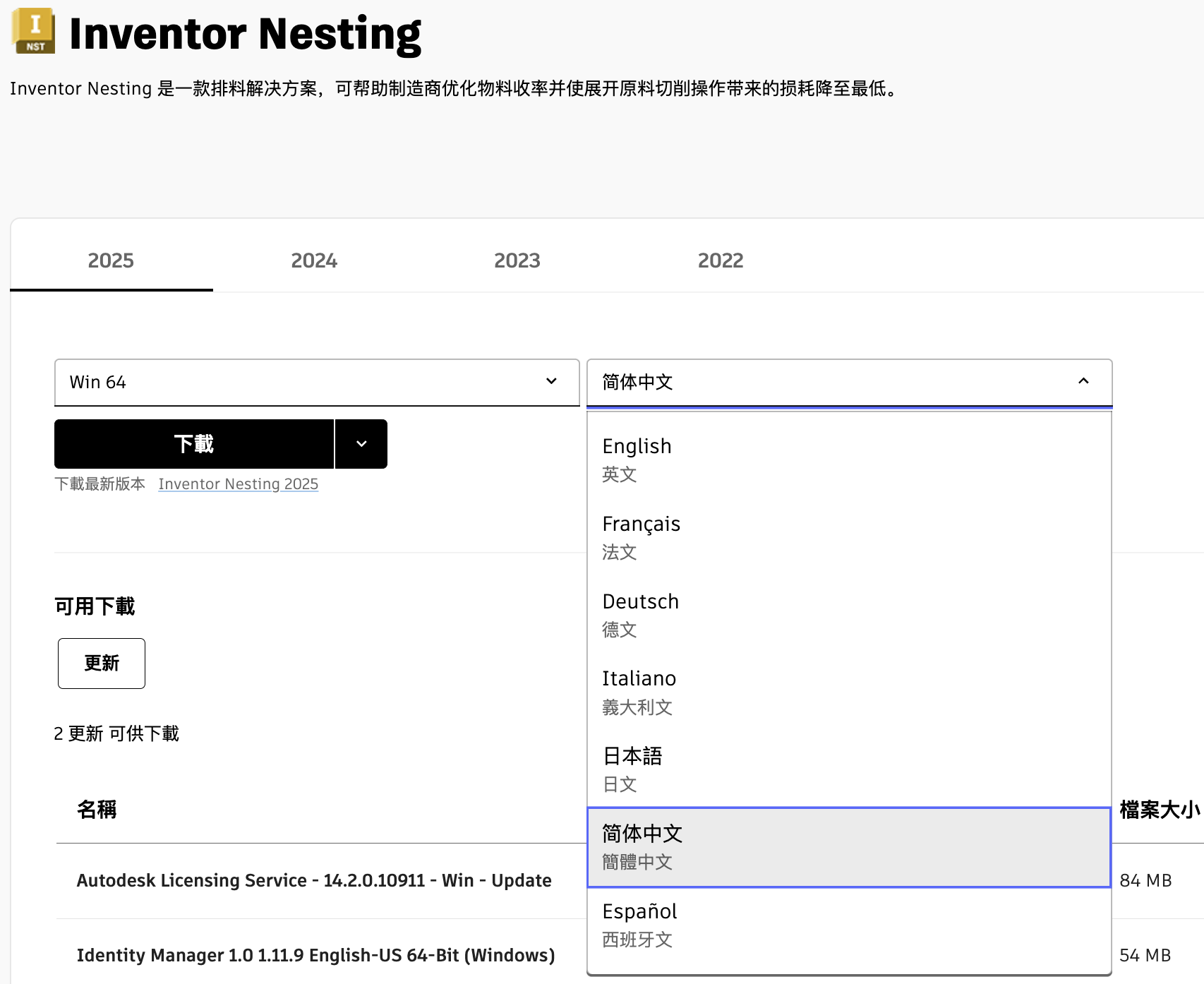Image resolution: width=1204 pixels, height=984 pixels.
Task: Open Autodesk Licensing Service update entry
Action: (314, 880)
